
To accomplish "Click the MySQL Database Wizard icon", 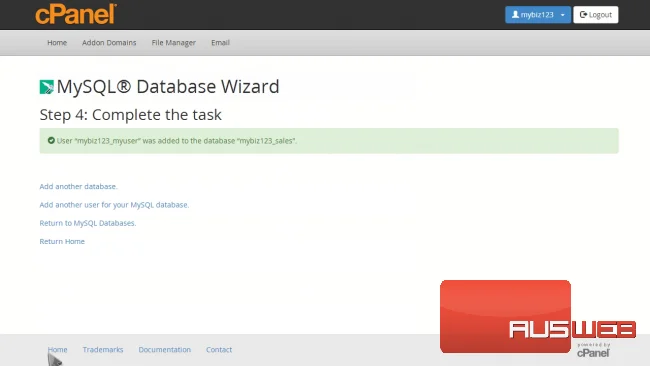I will 46,87.
